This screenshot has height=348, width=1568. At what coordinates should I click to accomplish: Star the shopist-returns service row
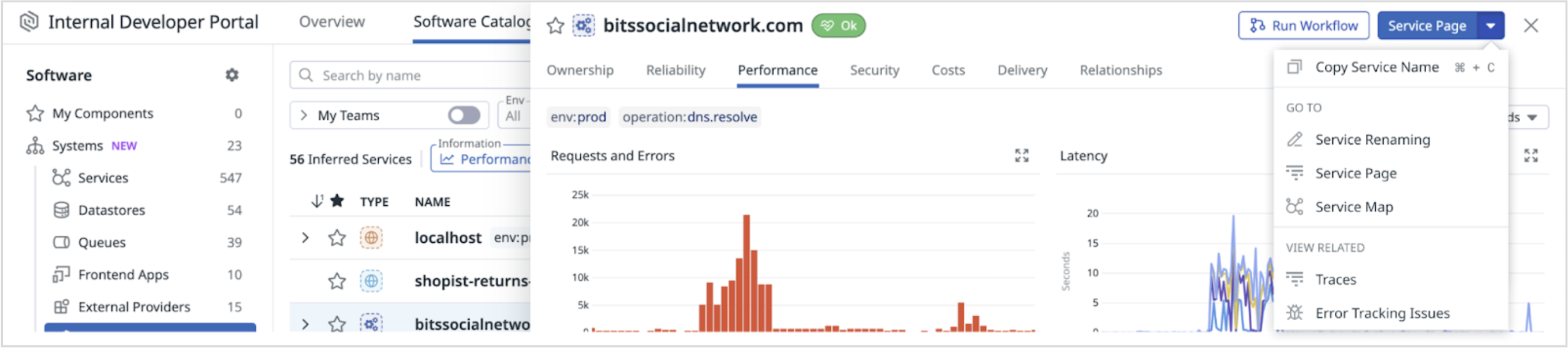click(337, 281)
